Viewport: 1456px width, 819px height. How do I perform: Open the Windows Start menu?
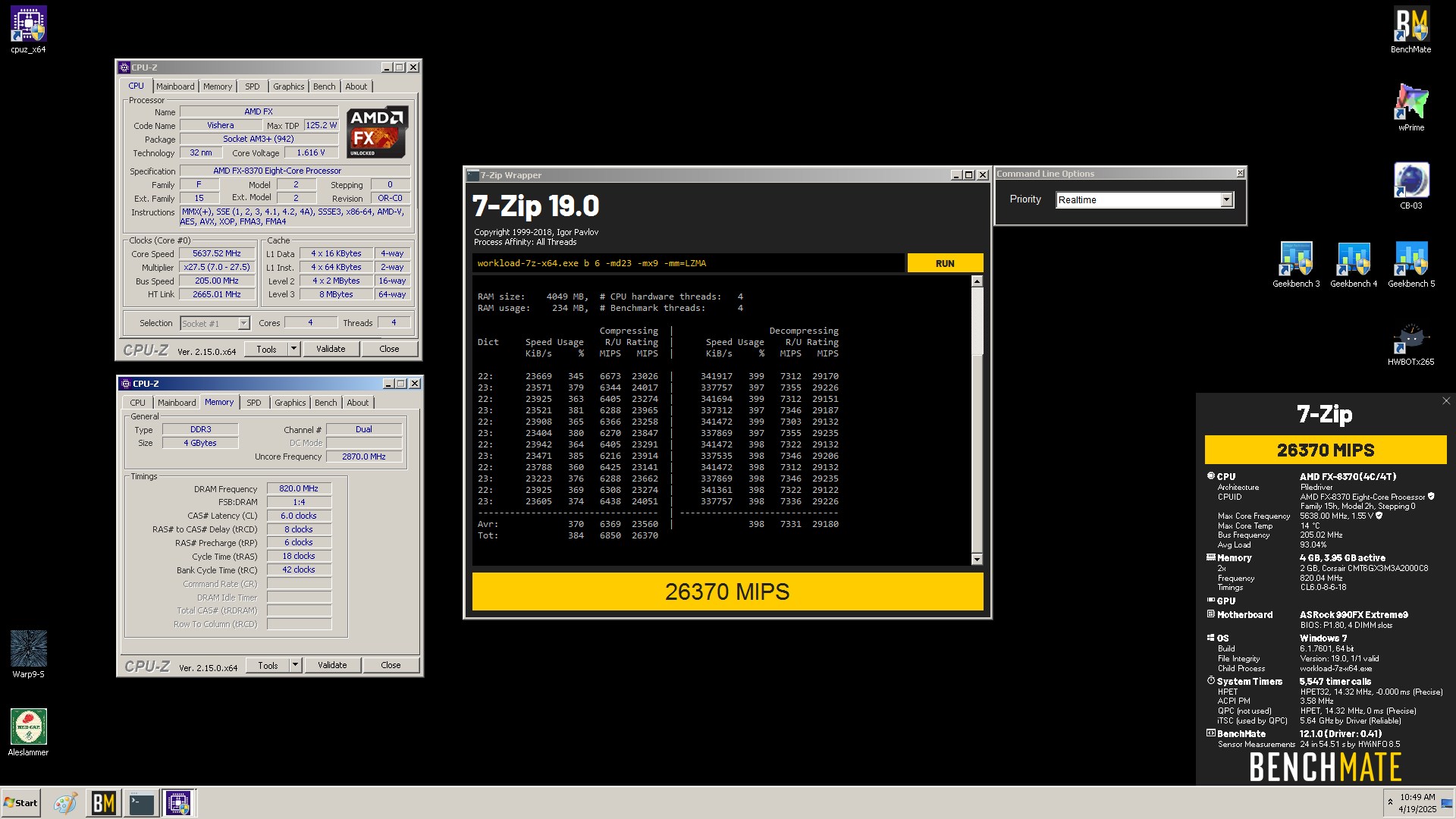20,803
